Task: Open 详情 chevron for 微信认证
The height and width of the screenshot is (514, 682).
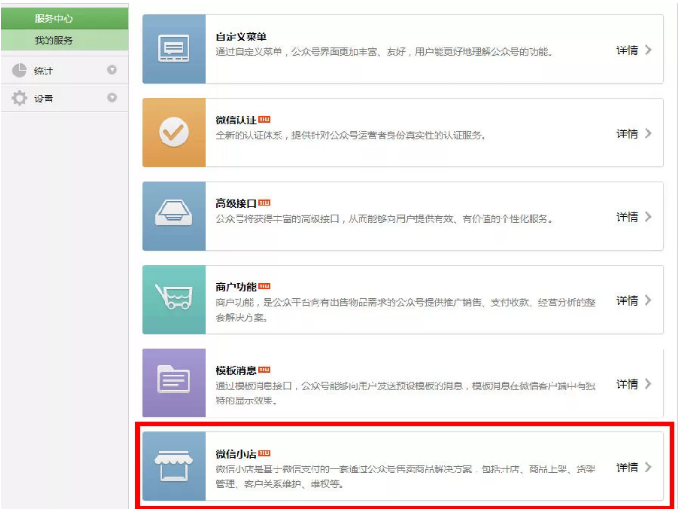Action: click(x=648, y=134)
